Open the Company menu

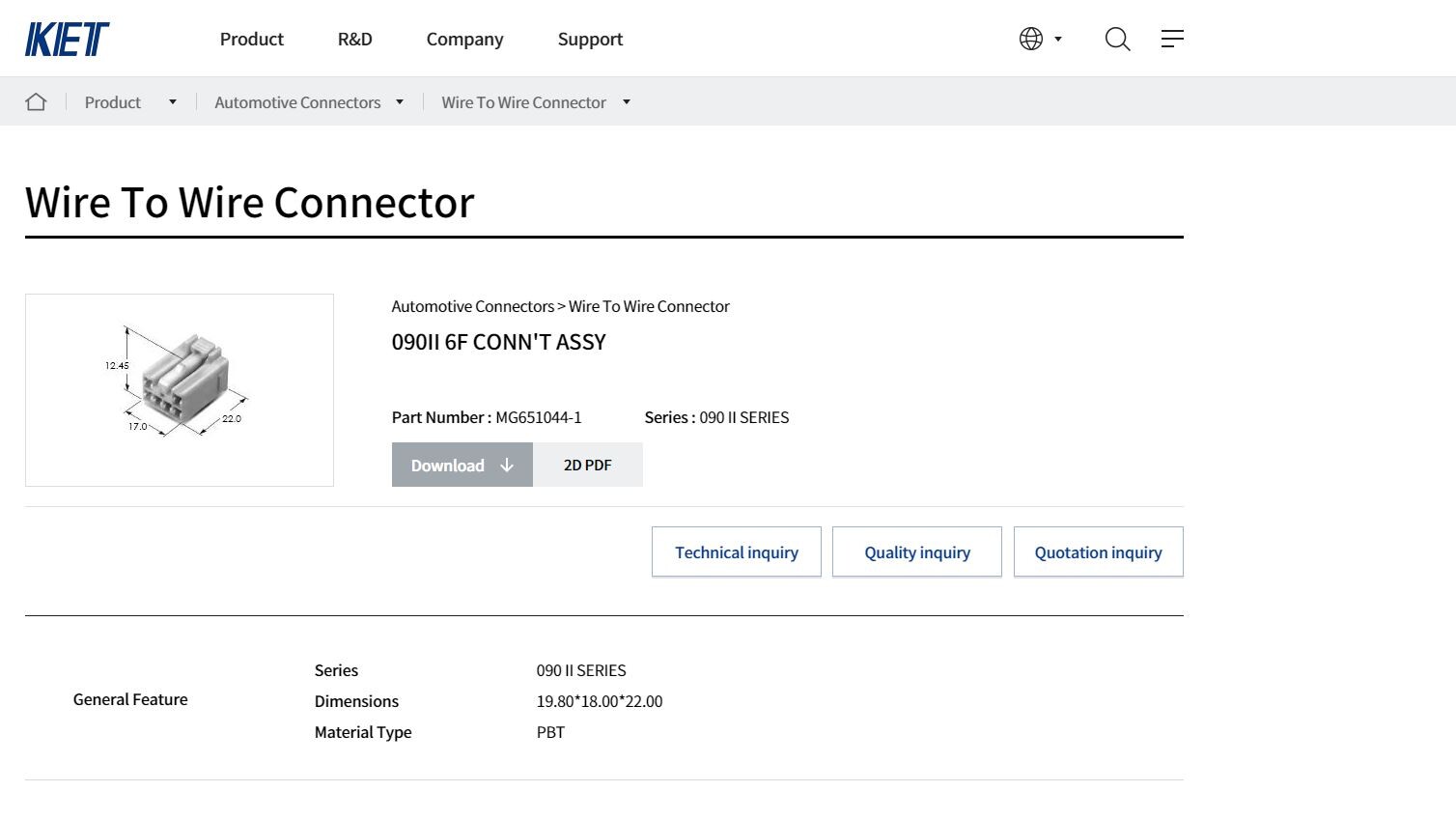coord(465,40)
